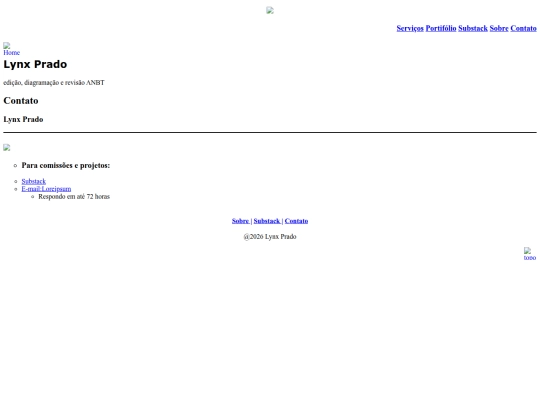540x405 pixels.
Task: Open the Portifólio navigation link
Action: pyautogui.click(x=441, y=28)
